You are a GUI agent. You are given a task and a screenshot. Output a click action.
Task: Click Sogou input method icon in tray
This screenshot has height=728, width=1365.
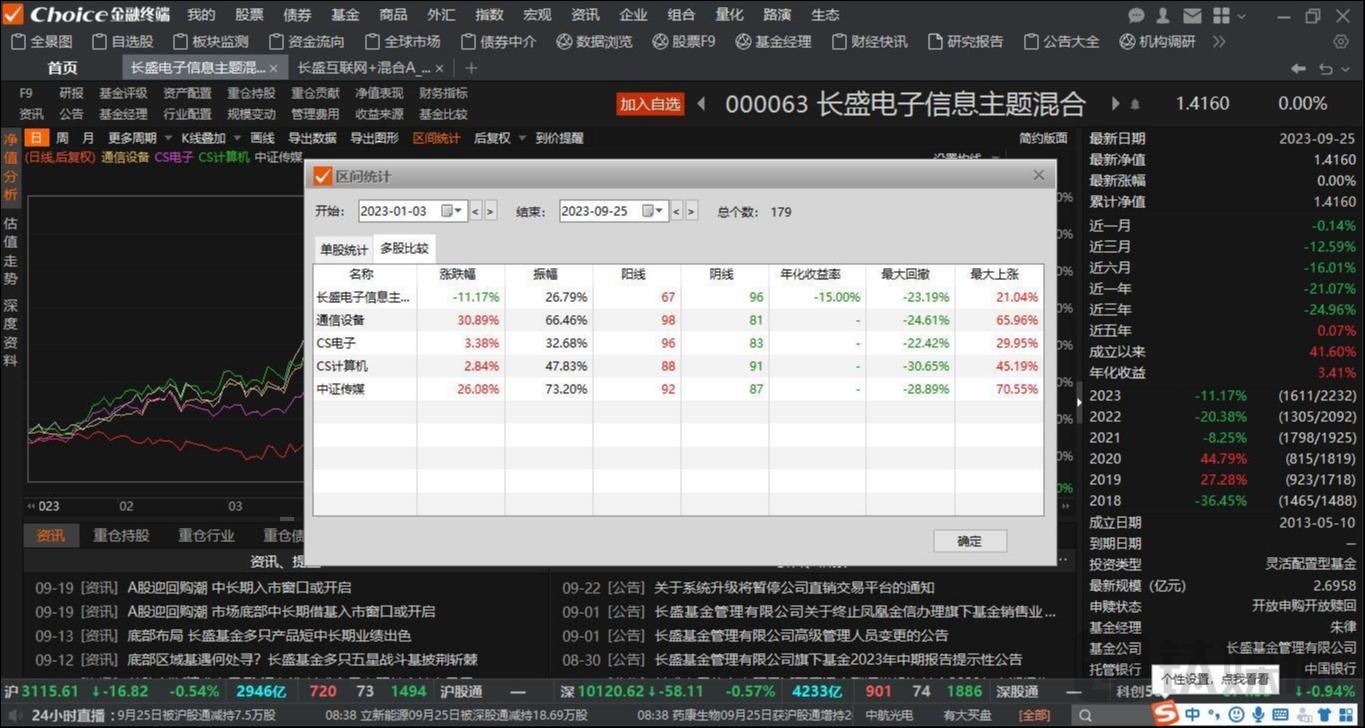coord(1165,712)
